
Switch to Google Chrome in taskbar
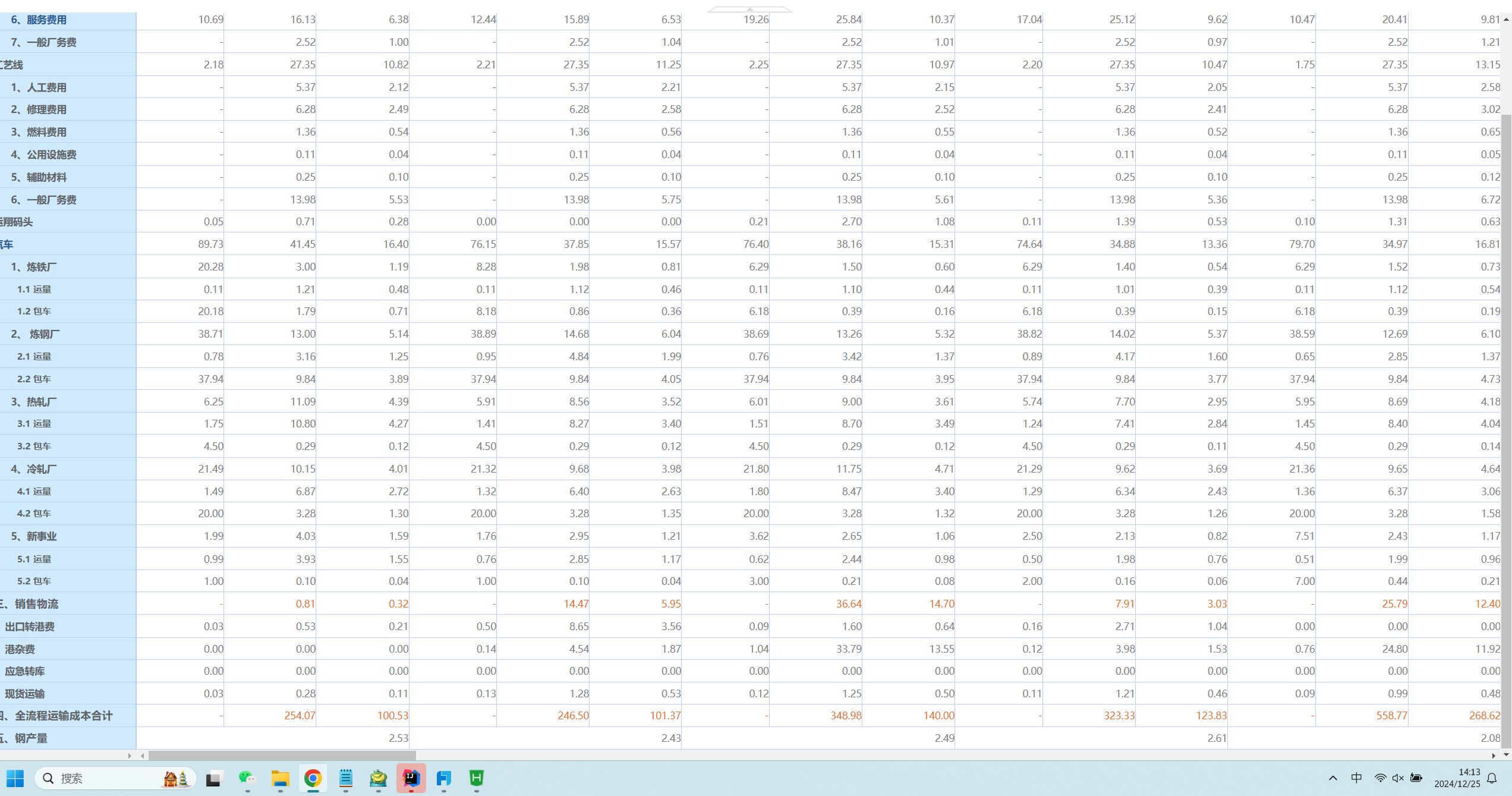point(313,778)
